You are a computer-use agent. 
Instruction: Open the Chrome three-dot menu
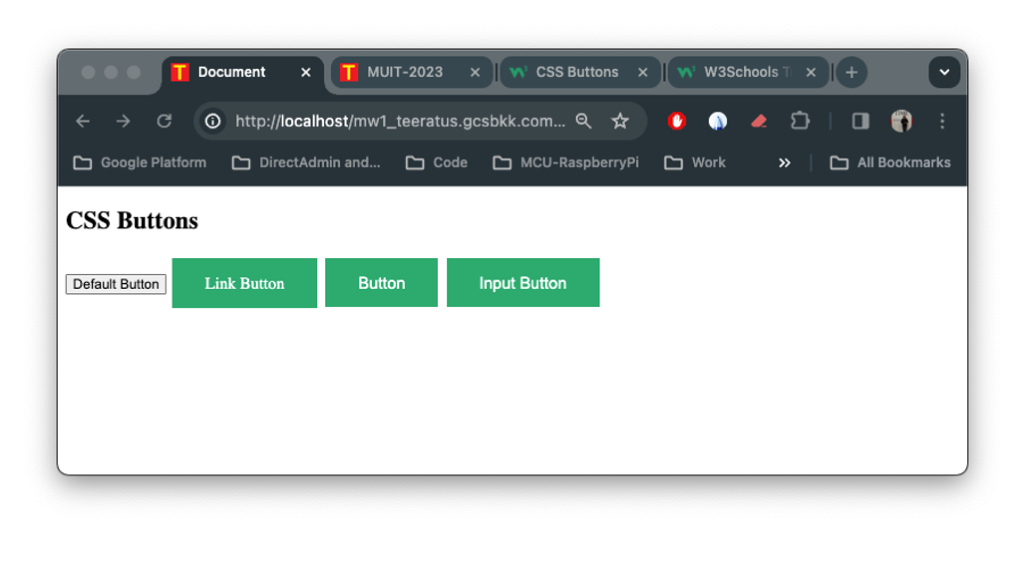[x=942, y=121]
